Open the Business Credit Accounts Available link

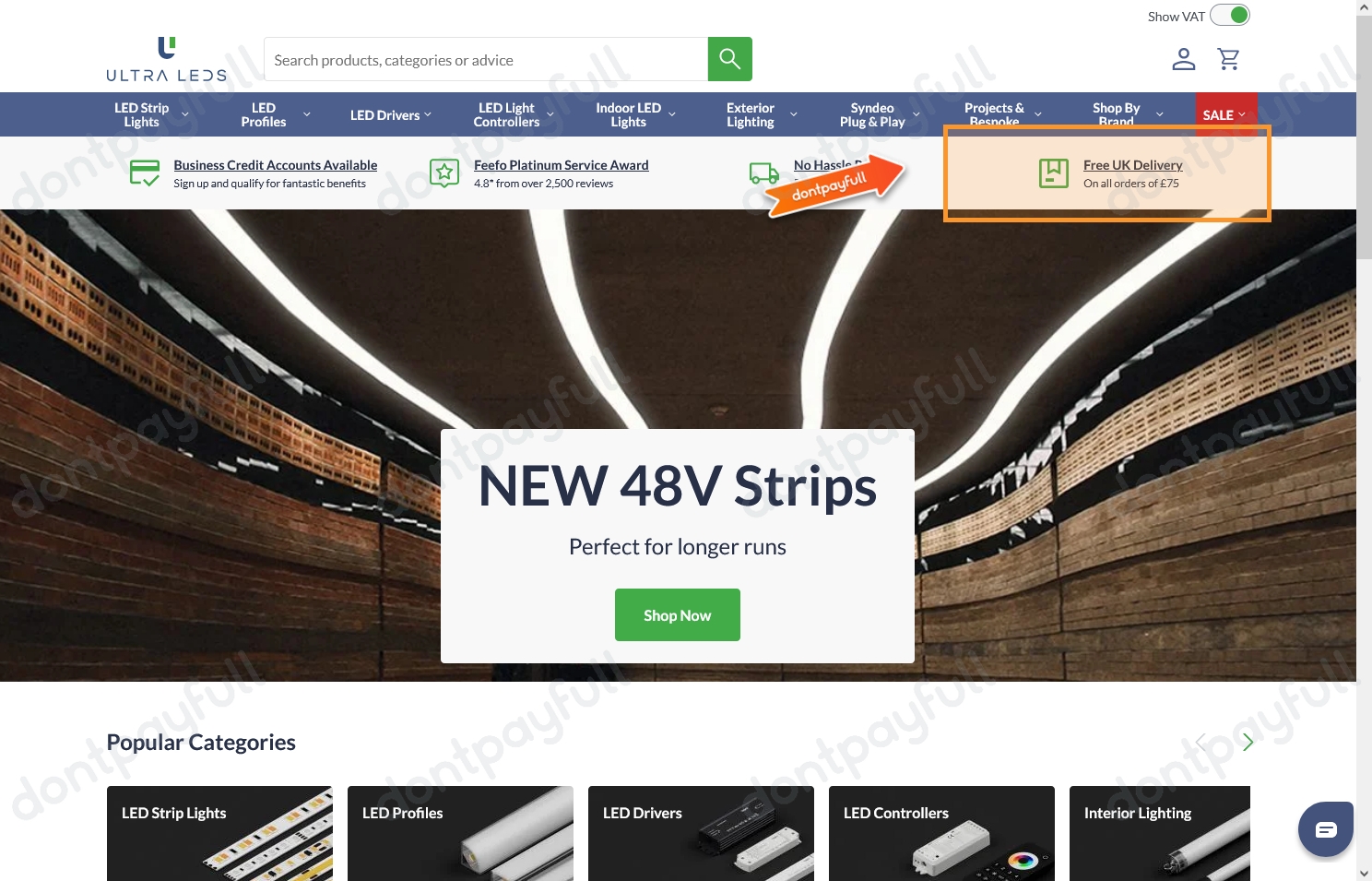tap(275, 165)
